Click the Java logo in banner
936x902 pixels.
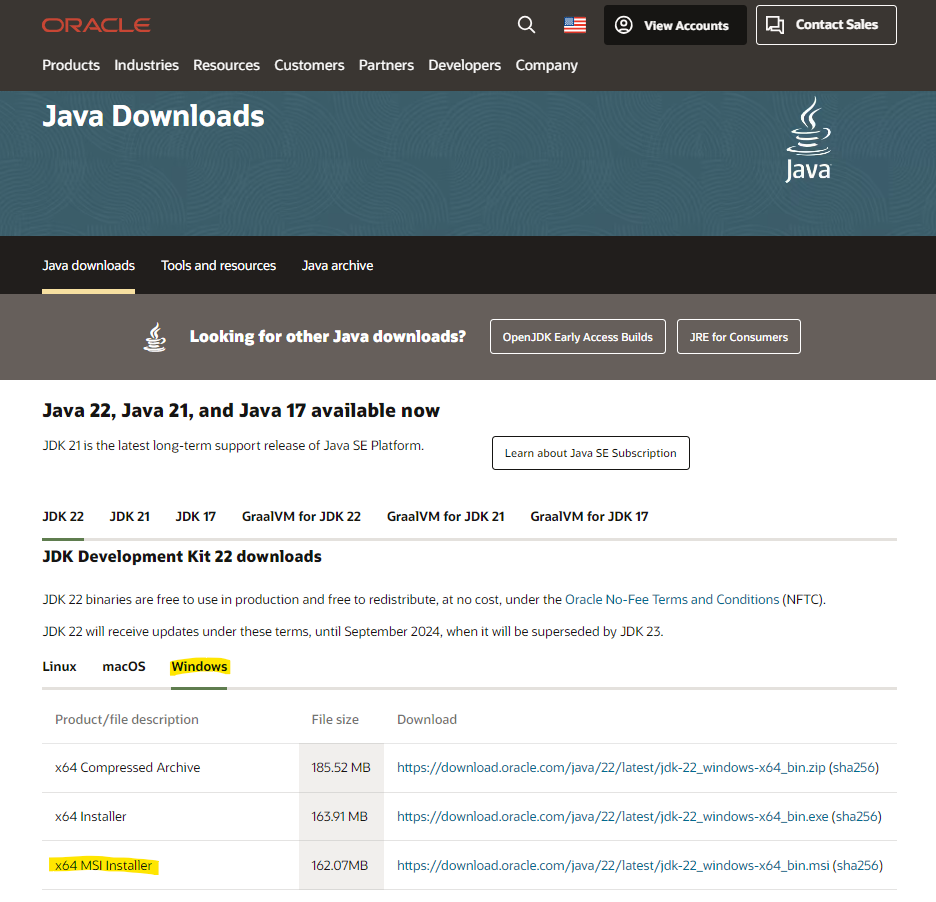click(x=808, y=140)
